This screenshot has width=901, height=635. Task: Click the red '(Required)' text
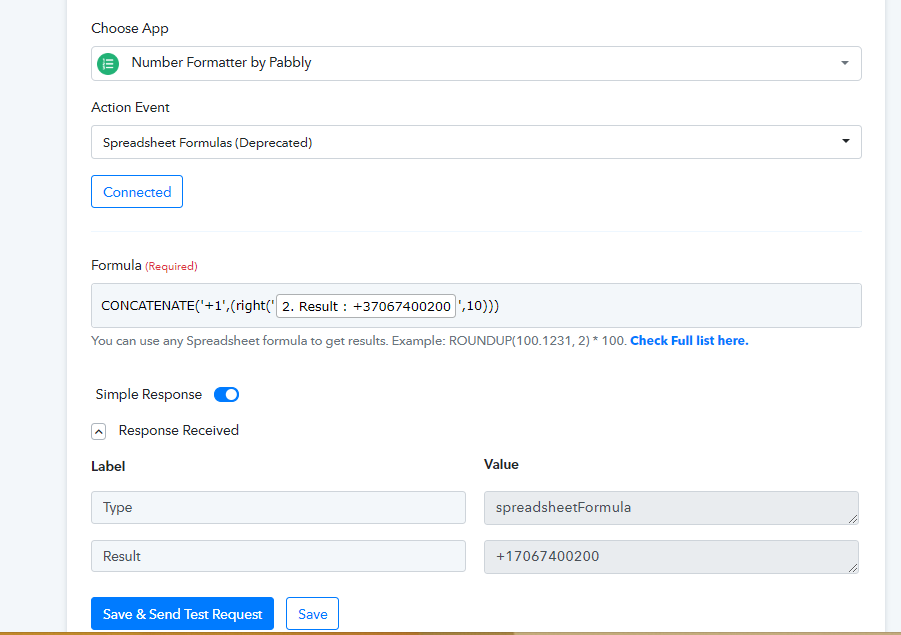(x=171, y=267)
